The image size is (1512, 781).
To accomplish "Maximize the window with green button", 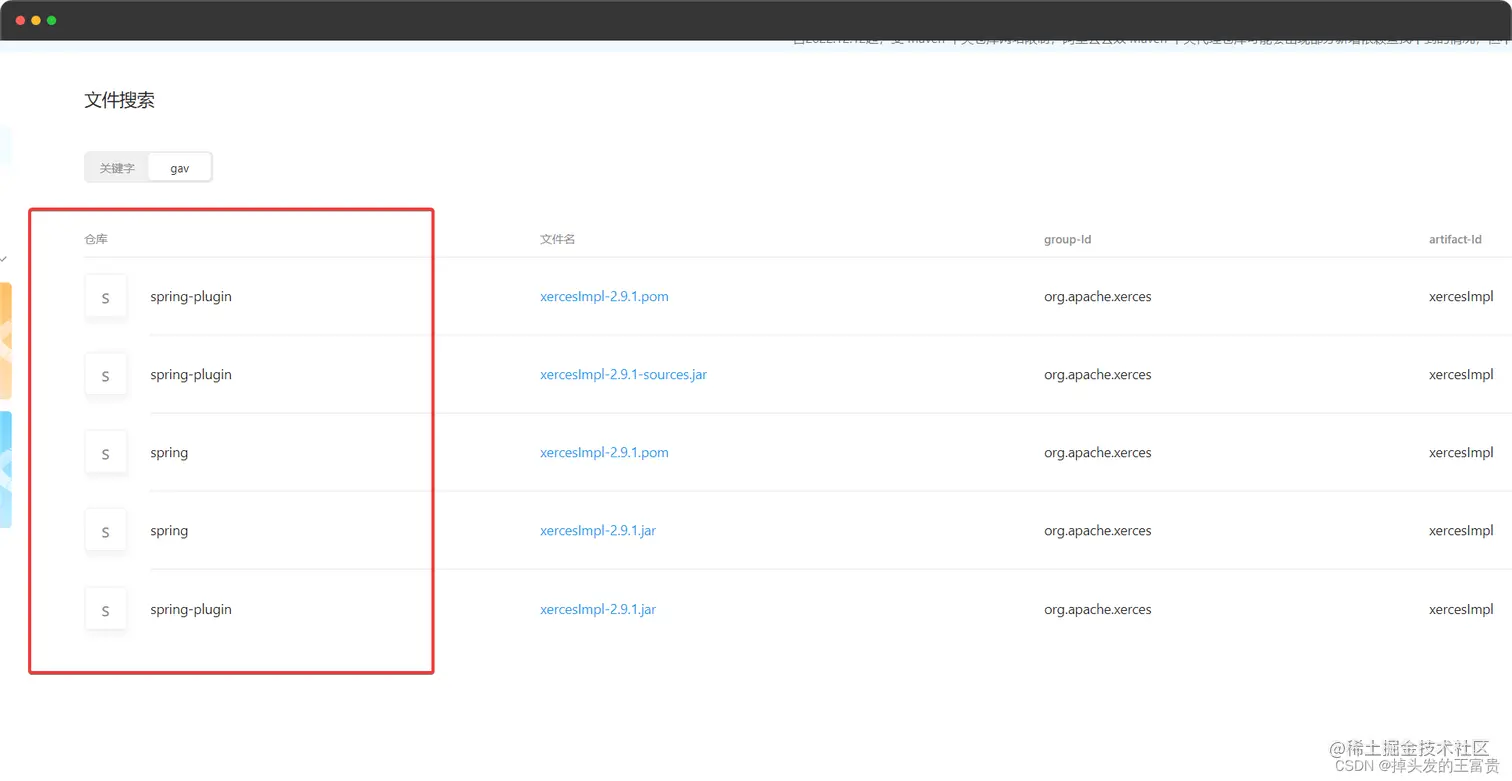I will 52,20.
